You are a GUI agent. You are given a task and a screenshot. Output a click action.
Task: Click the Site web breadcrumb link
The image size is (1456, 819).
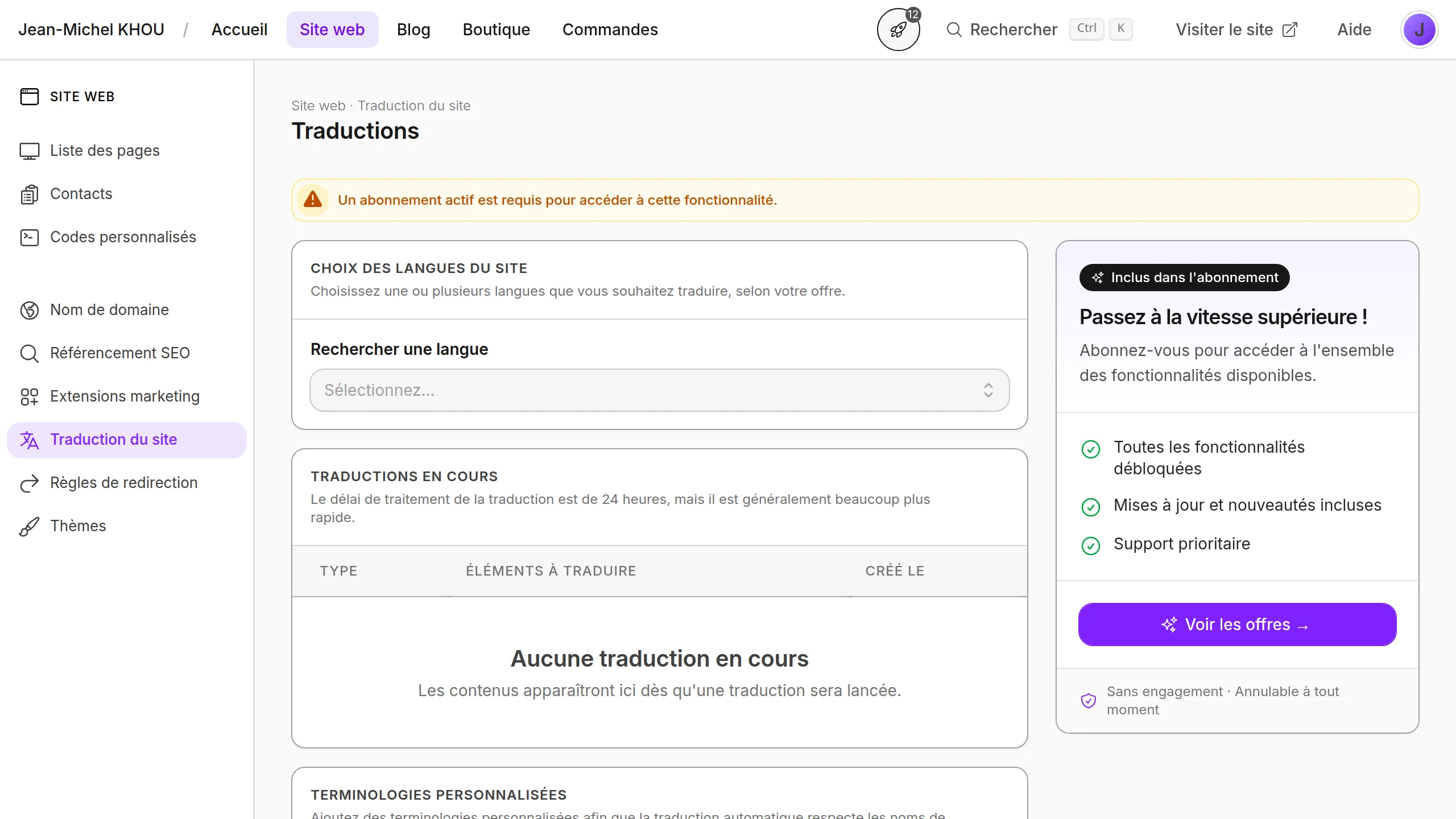[318, 106]
